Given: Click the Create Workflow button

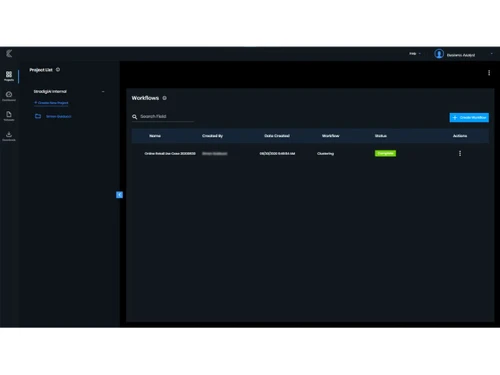Looking at the screenshot, I should tap(469, 117).
